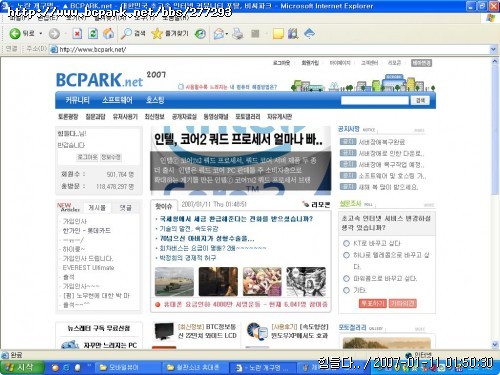The image size is (500, 375).
Task: Click the Windows flag throbber icon
Action: click(490, 18)
